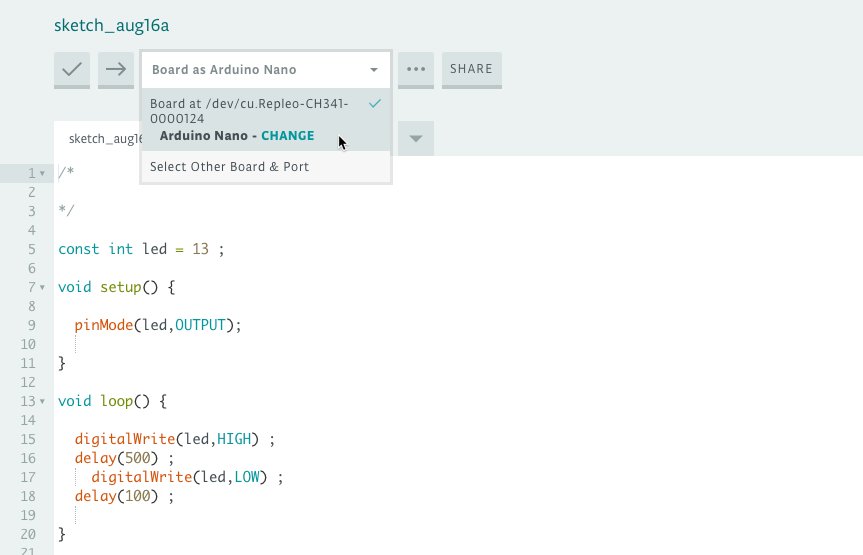863x555 pixels.
Task: Click the void setup() line
Action: click(117, 287)
